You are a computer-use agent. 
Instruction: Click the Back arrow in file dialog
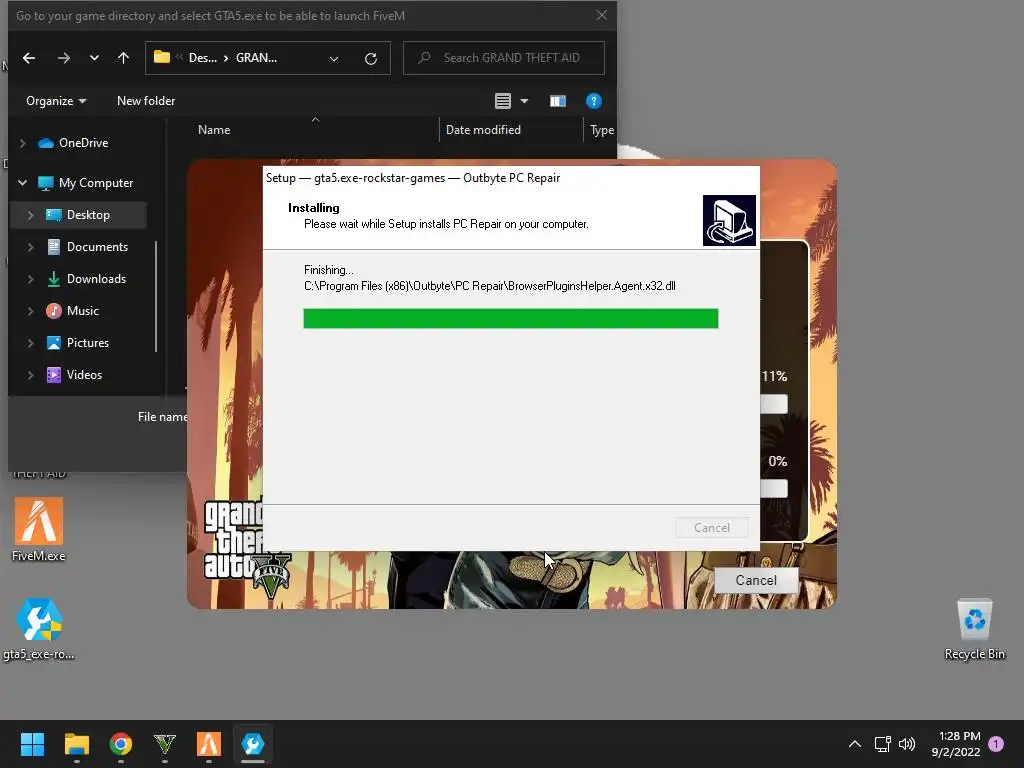[x=29, y=58]
